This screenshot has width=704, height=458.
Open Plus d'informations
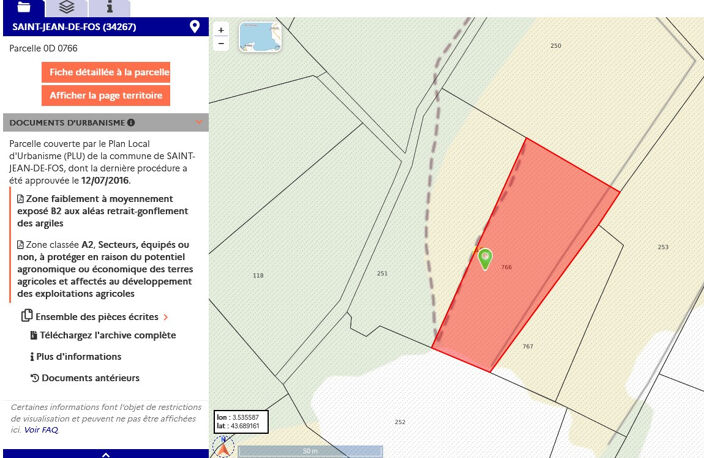pyautogui.click(x=75, y=357)
